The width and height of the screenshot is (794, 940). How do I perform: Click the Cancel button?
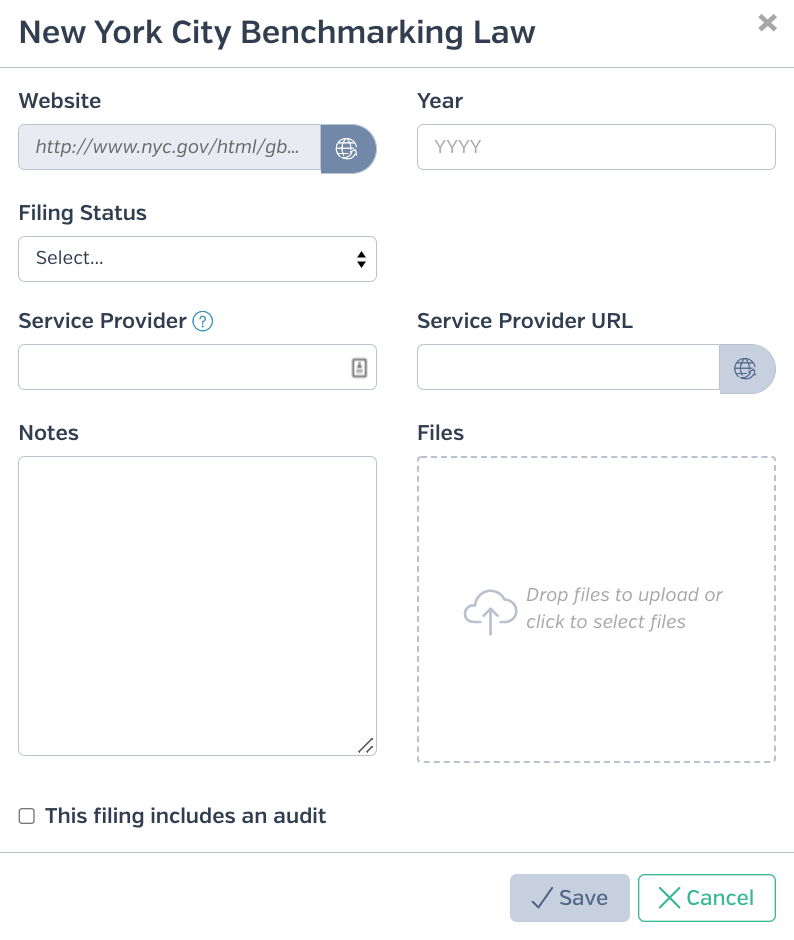707,897
